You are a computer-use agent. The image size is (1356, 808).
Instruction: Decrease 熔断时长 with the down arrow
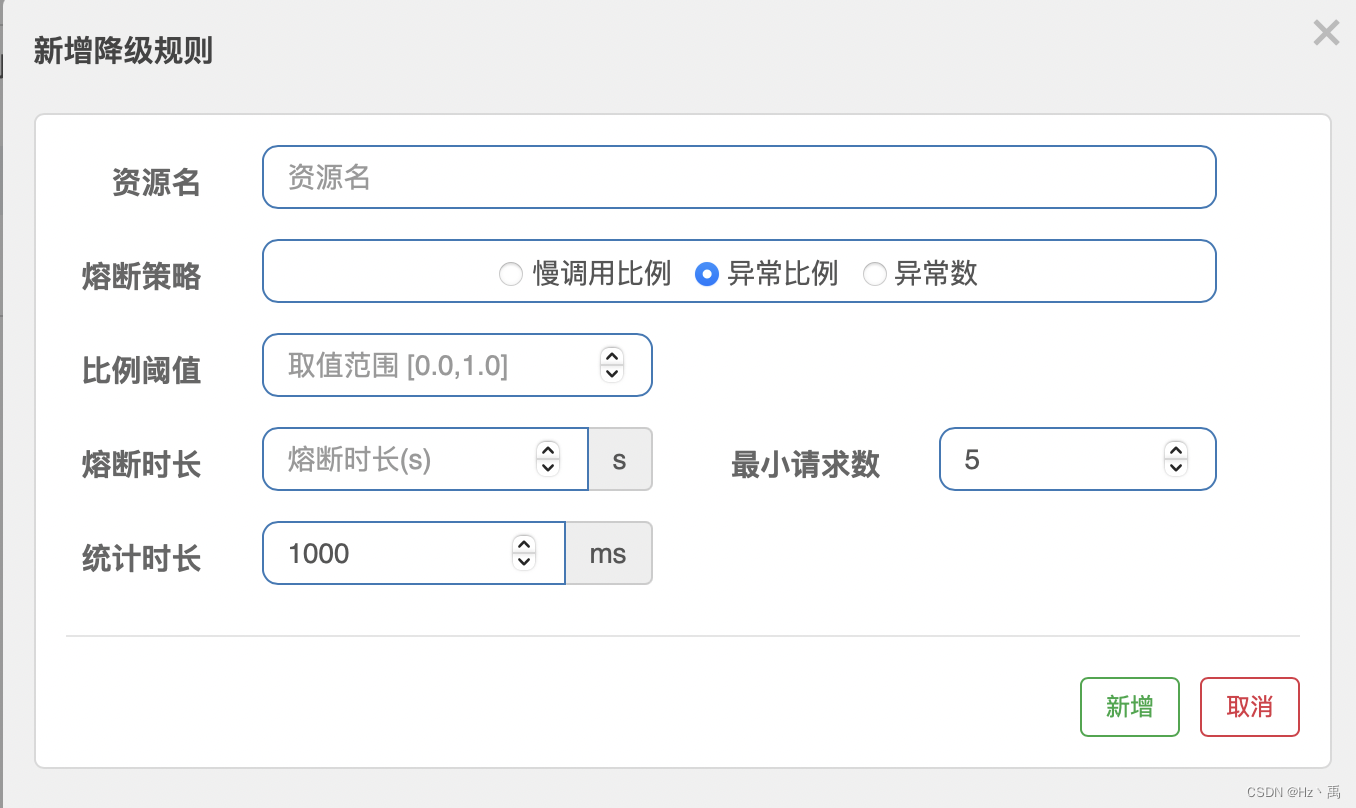click(548, 467)
